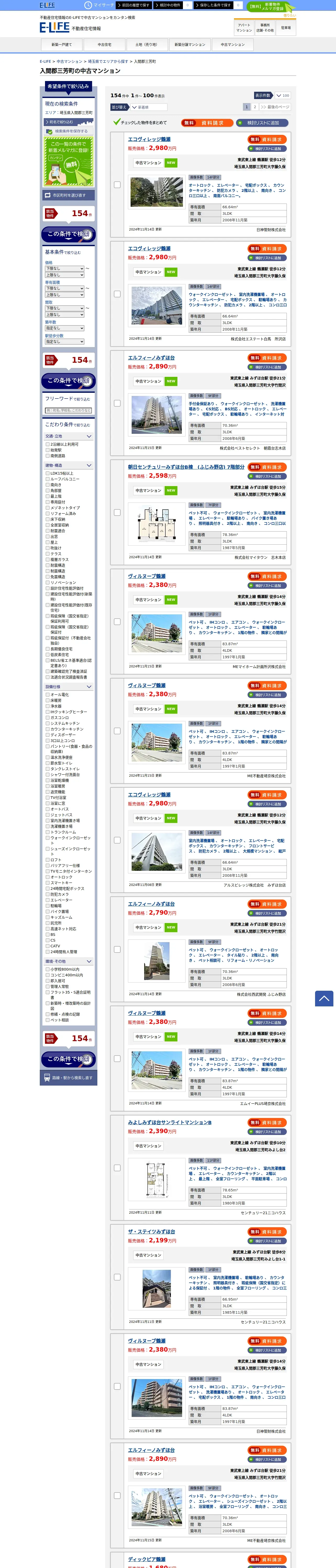Image resolution: width=336 pixels, height=1568 pixels.
Task: Open the 表示件数 100 dropdown
Action: 282,96
